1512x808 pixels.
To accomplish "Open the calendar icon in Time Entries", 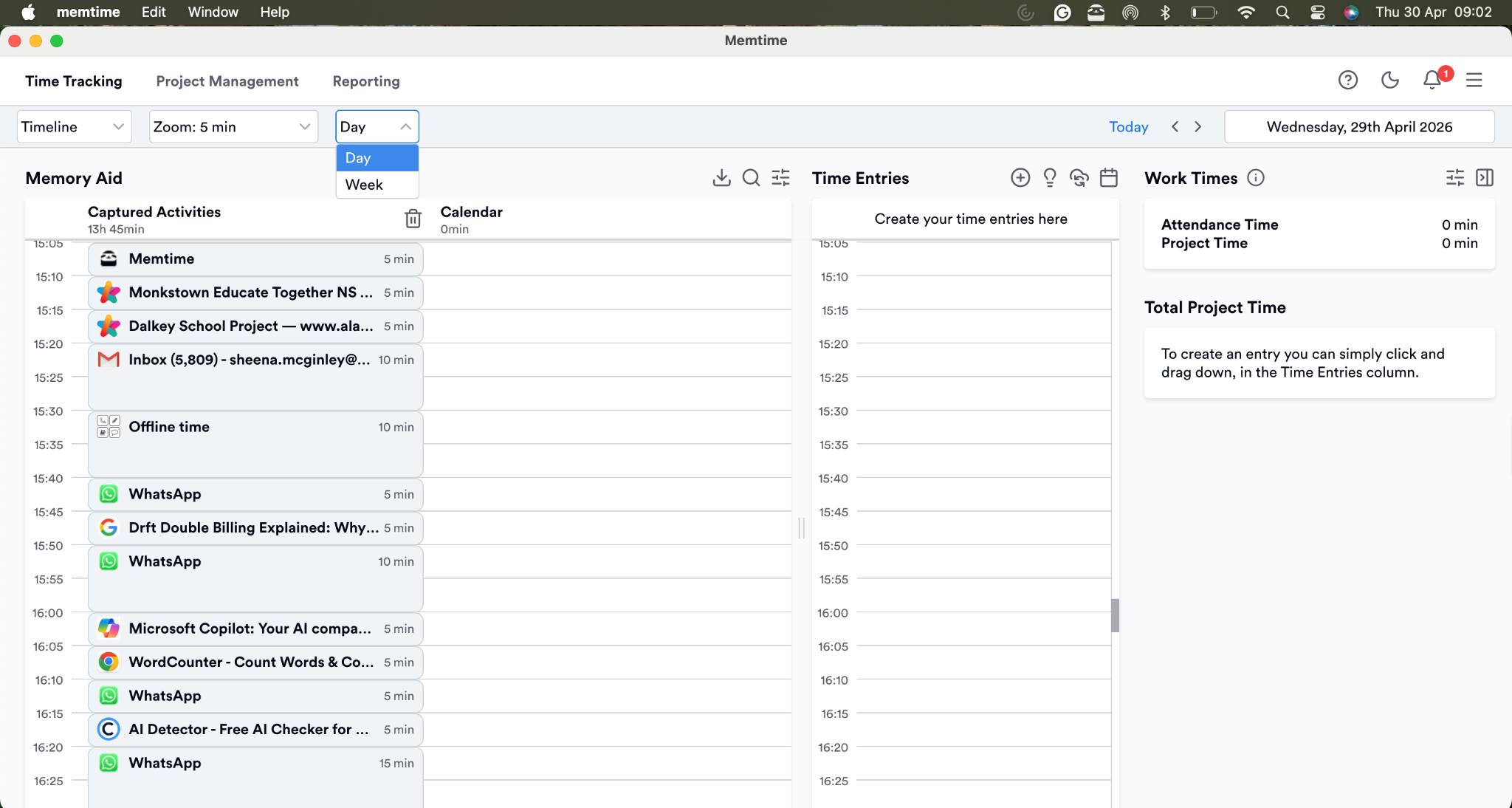I will pos(1109,178).
